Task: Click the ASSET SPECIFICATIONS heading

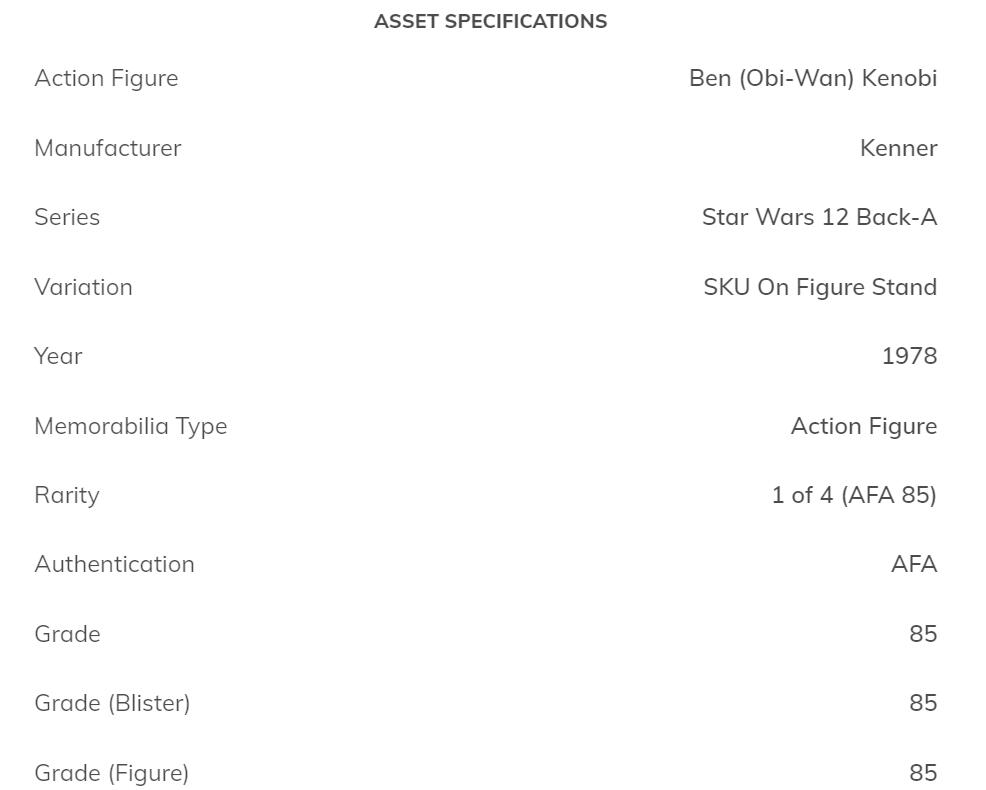Action: click(490, 21)
